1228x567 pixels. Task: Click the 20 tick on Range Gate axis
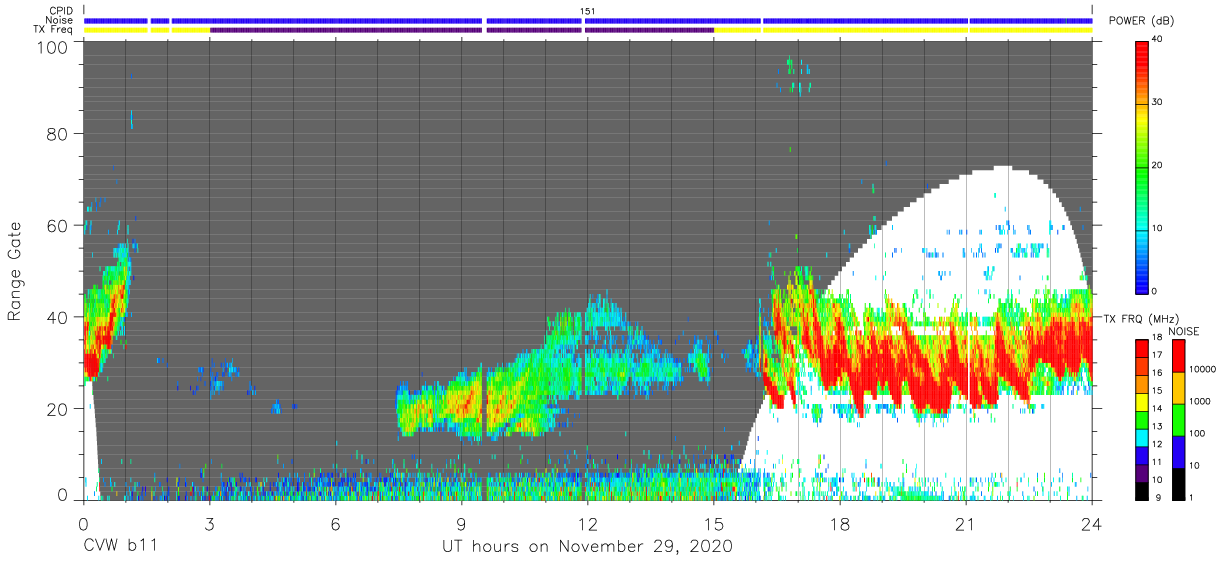[x=57, y=408]
